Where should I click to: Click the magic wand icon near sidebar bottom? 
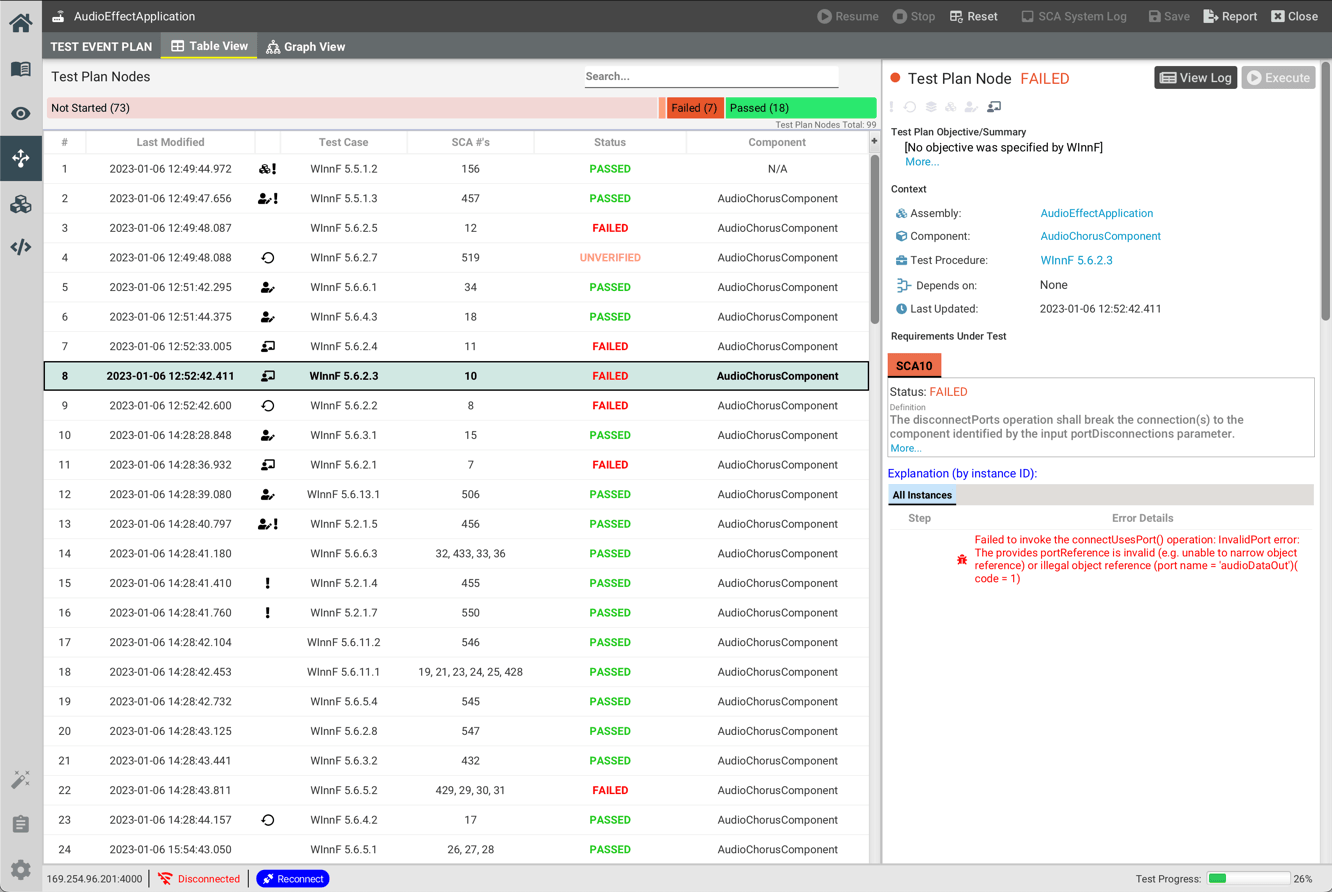tap(20, 779)
